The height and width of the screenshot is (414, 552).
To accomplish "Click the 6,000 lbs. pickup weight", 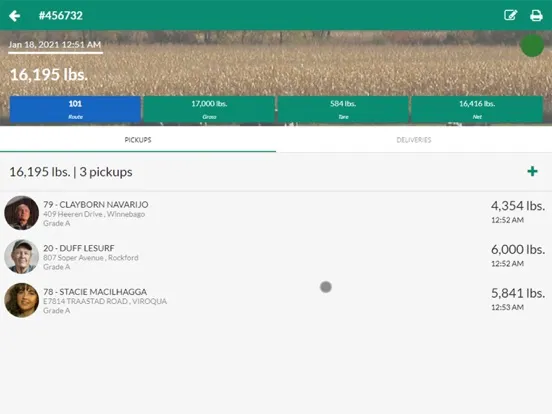I will pyautogui.click(x=518, y=249).
